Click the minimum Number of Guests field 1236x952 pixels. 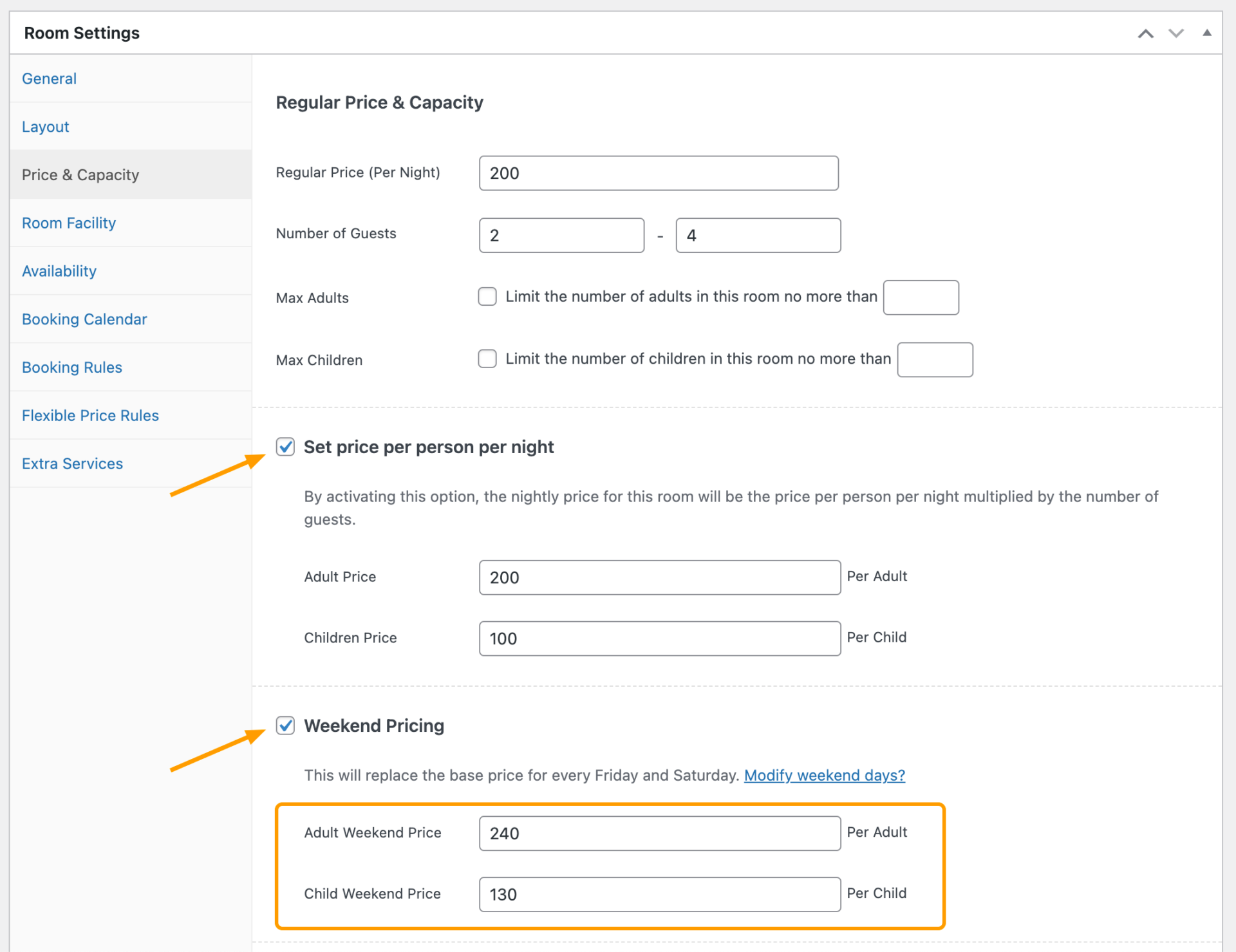(561, 234)
